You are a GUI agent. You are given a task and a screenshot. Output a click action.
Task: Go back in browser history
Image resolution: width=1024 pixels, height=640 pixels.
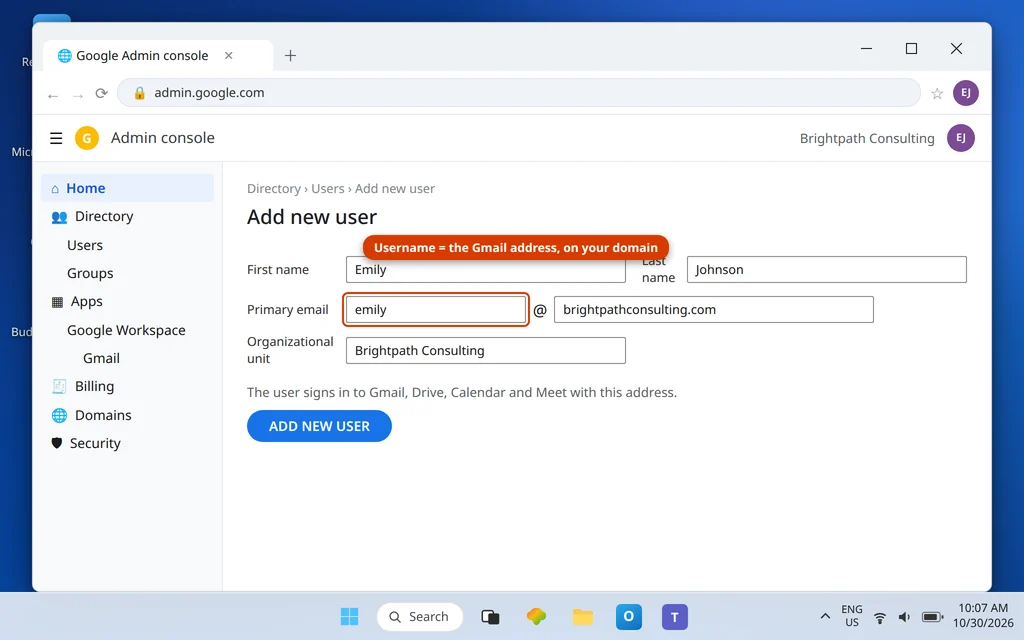pyautogui.click(x=53, y=95)
